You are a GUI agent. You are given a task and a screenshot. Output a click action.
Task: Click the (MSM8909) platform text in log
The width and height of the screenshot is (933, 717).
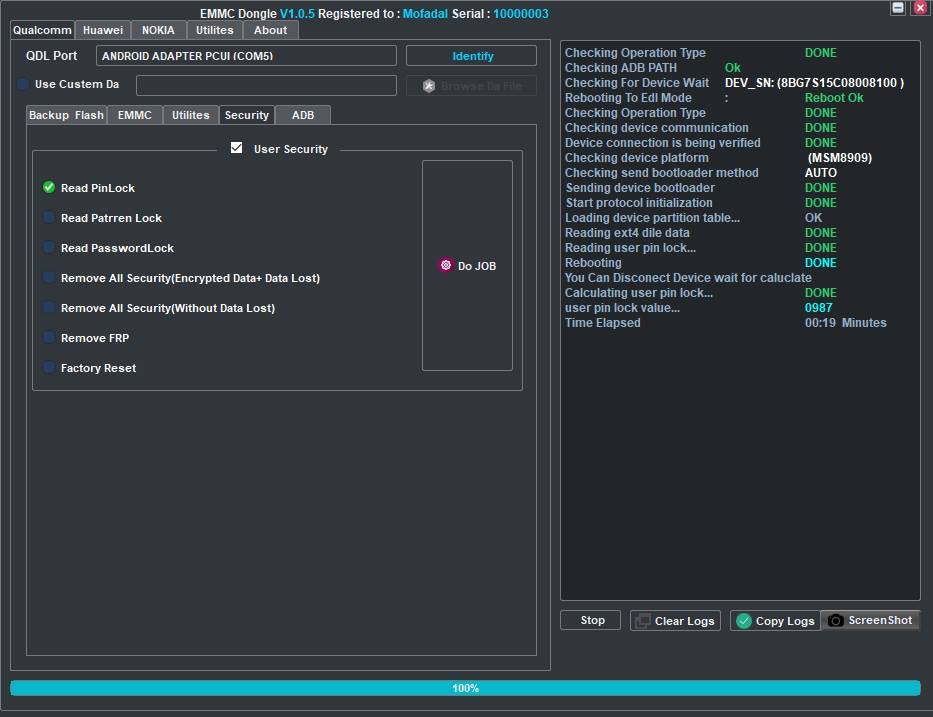click(840, 158)
